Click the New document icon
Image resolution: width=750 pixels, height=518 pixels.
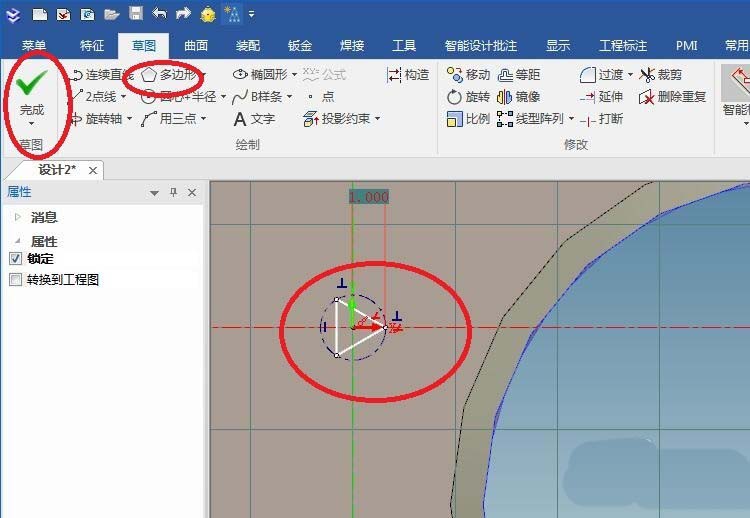[x=39, y=14]
